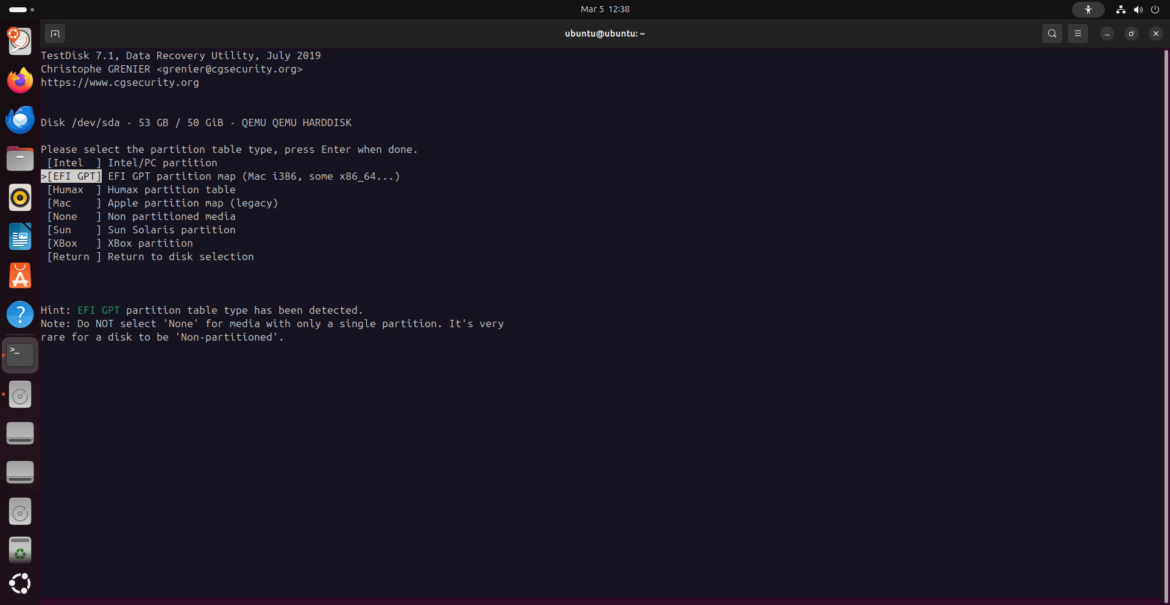Show Applications via the Ubuntu logo
Screen dimensions: 1170x605
tap(20, 584)
